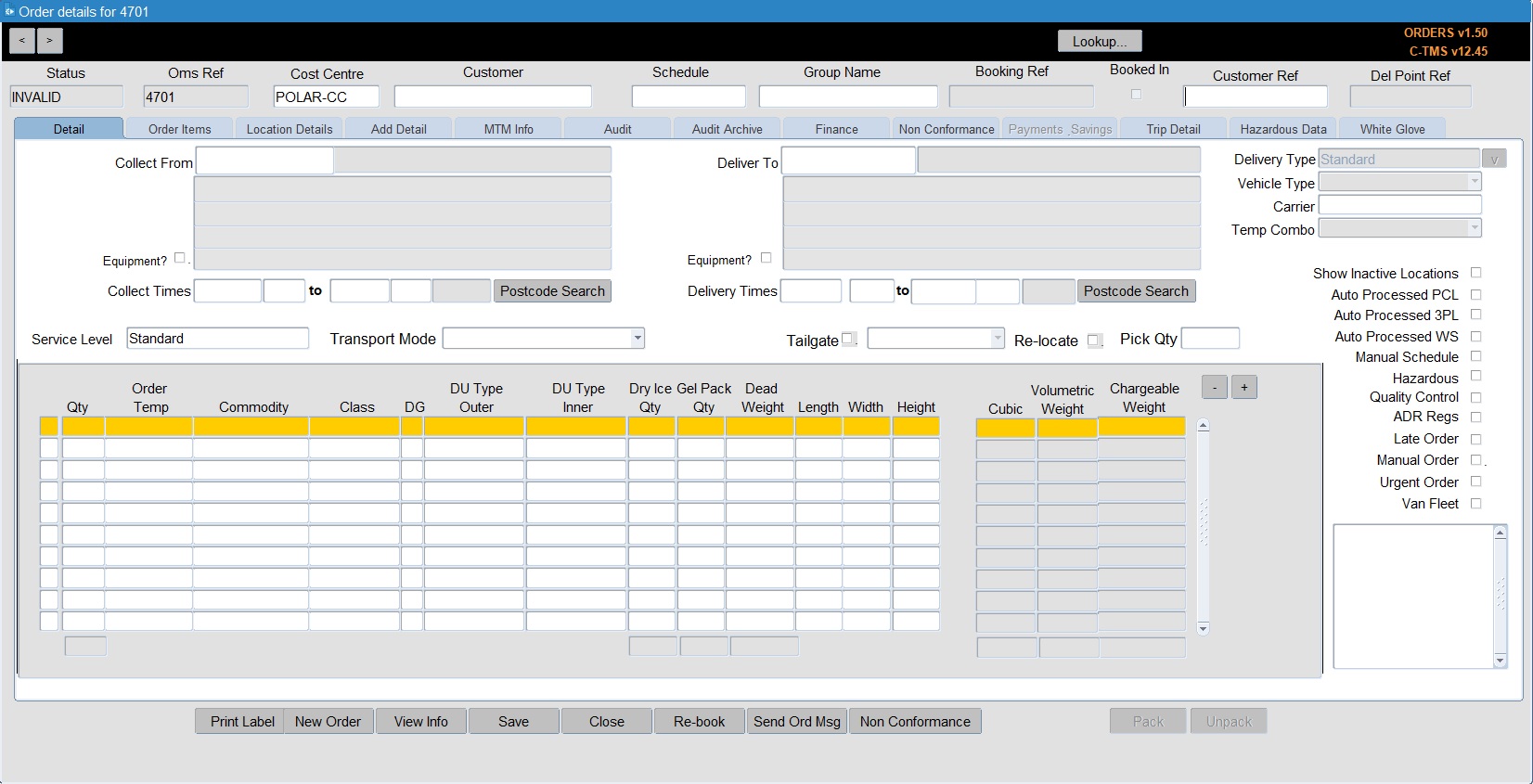Open the Hazardous Data tab
This screenshot has width=1533, height=784.
point(1283,129)
